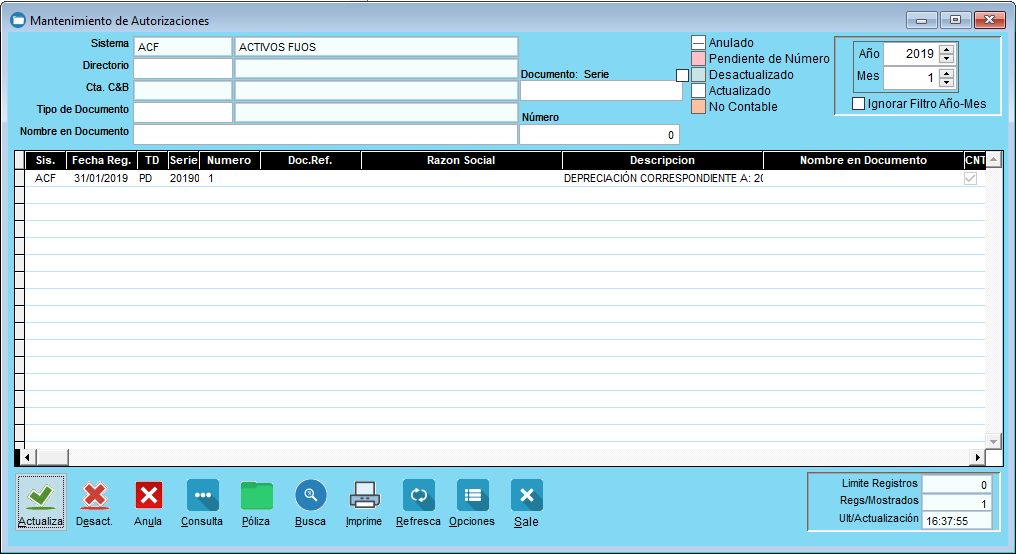Screen dimensions: 1016x554
Task: Toggle the checkbox beside Documento Serie
Action: point(682,75)
